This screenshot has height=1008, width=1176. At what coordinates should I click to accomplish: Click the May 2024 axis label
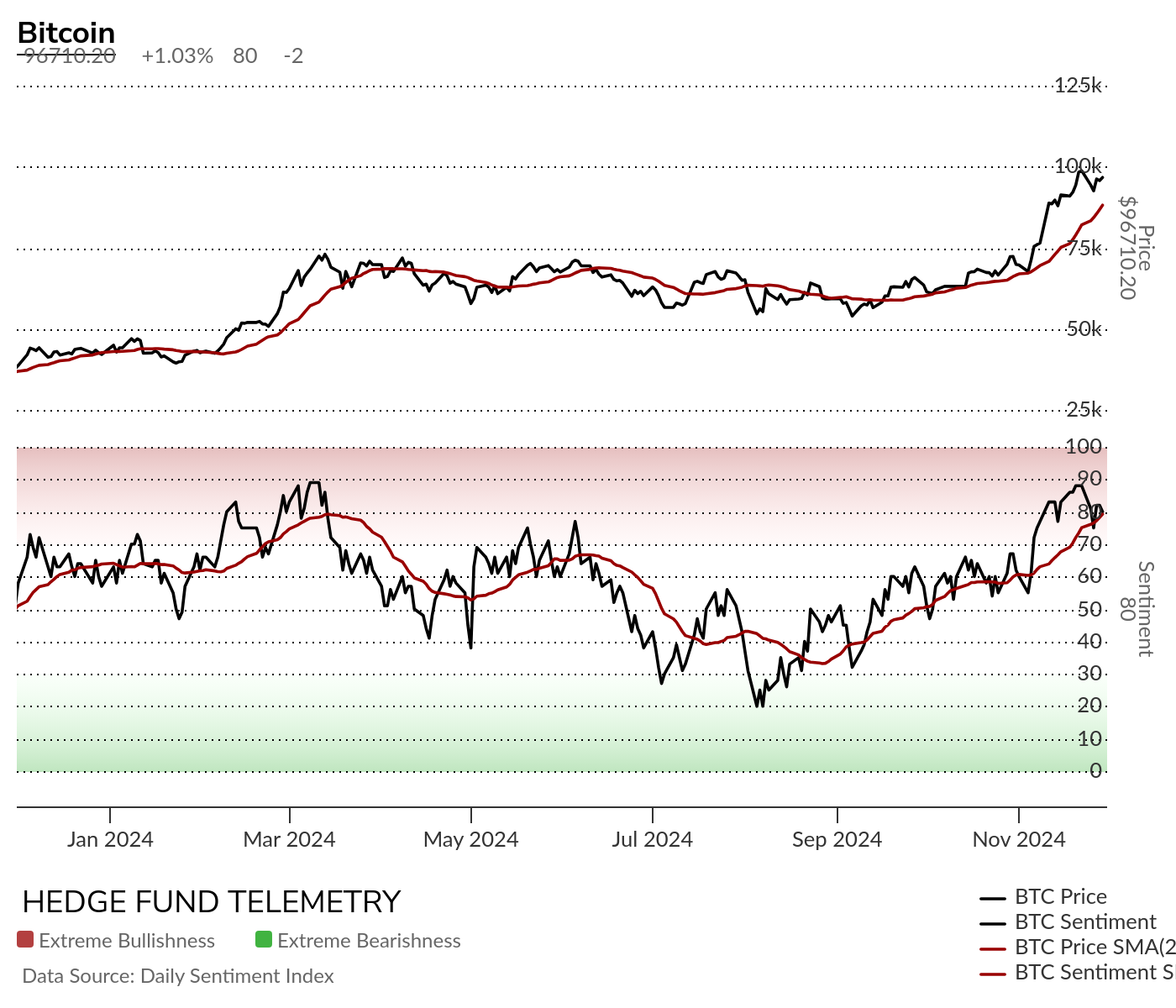click(471, 839)
